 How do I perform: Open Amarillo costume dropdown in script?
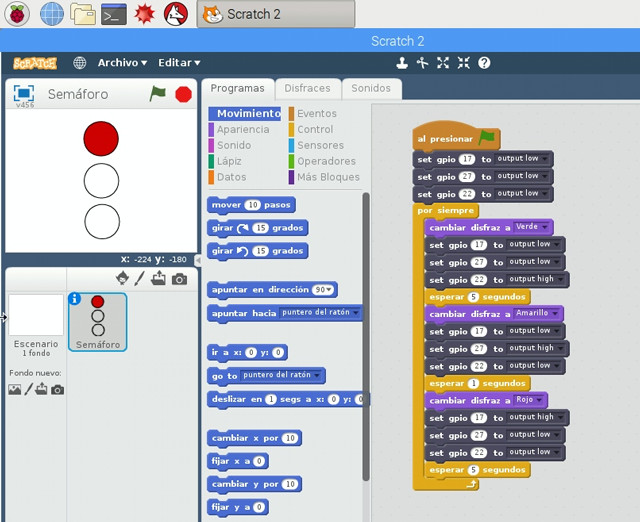tap(537, 313)
